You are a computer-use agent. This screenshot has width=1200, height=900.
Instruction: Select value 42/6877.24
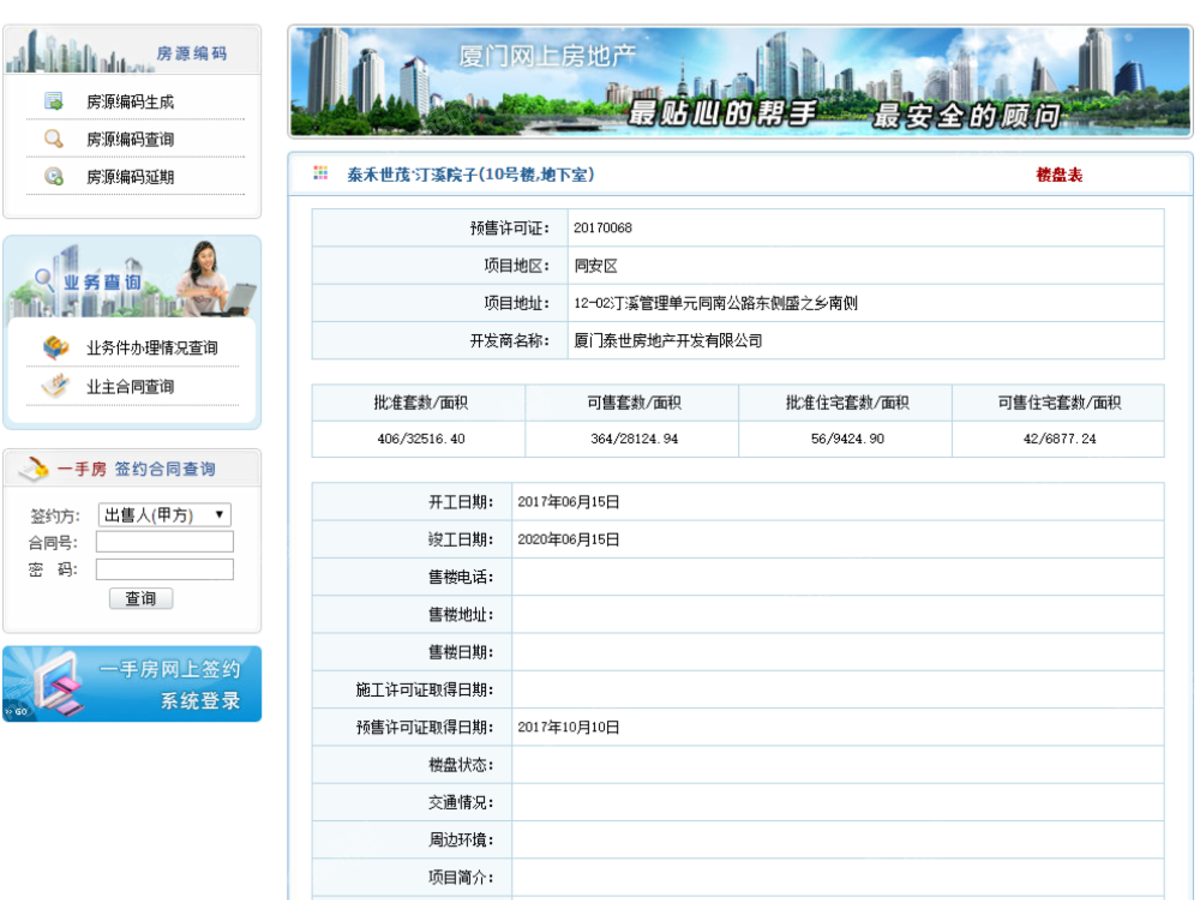1058,439
